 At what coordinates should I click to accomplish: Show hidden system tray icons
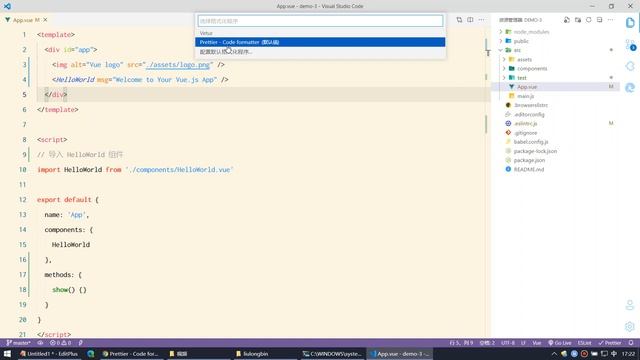(554, 353)
